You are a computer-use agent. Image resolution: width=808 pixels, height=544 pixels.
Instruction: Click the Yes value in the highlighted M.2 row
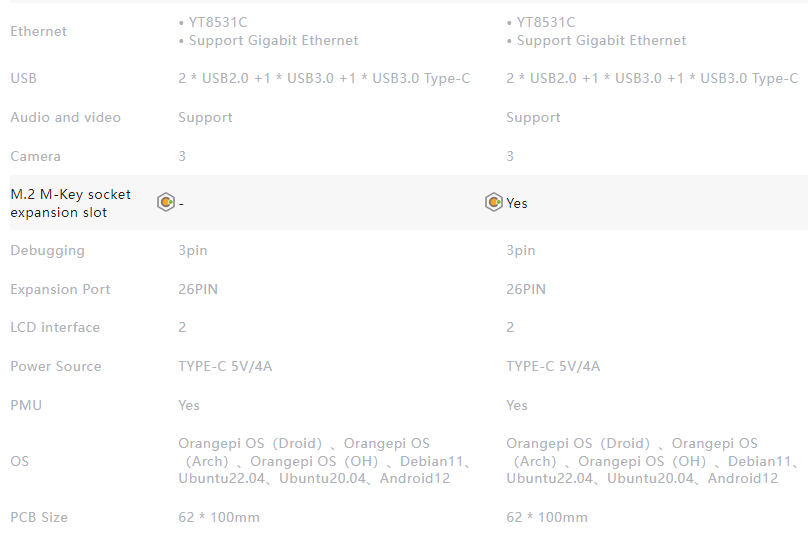(517, 203)
